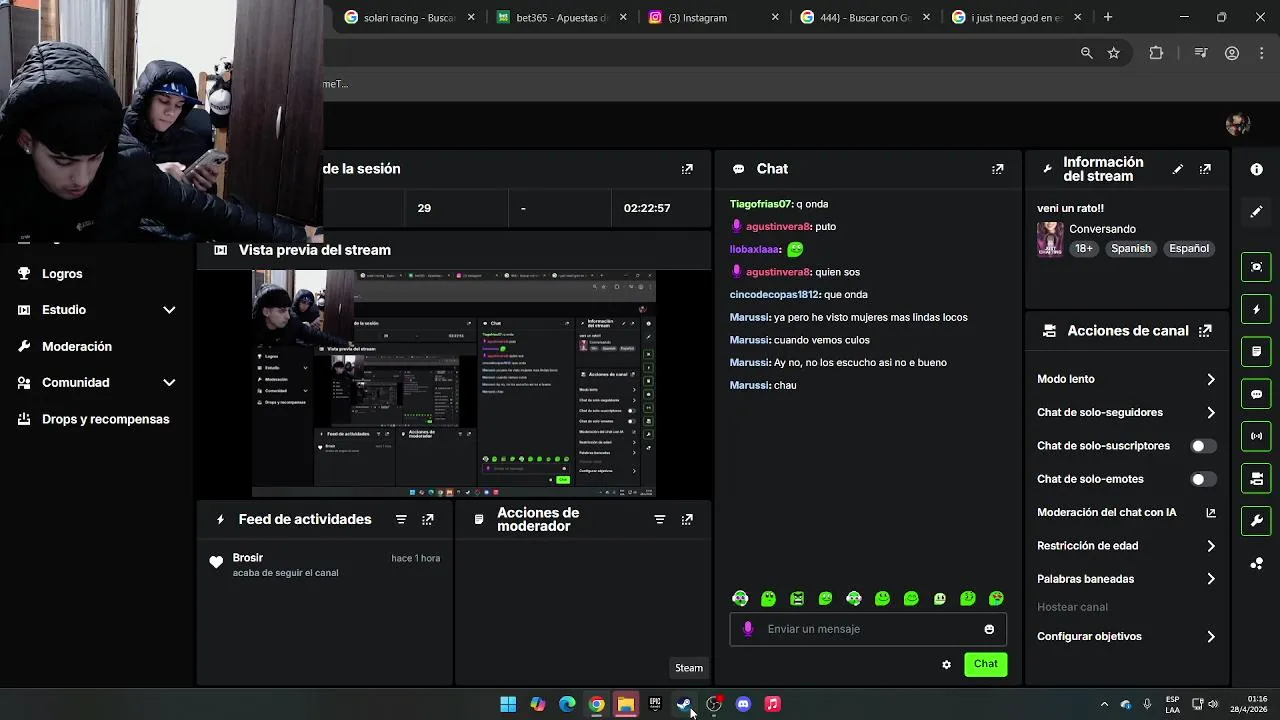Open new browser tab with plus

(1108, 17)
